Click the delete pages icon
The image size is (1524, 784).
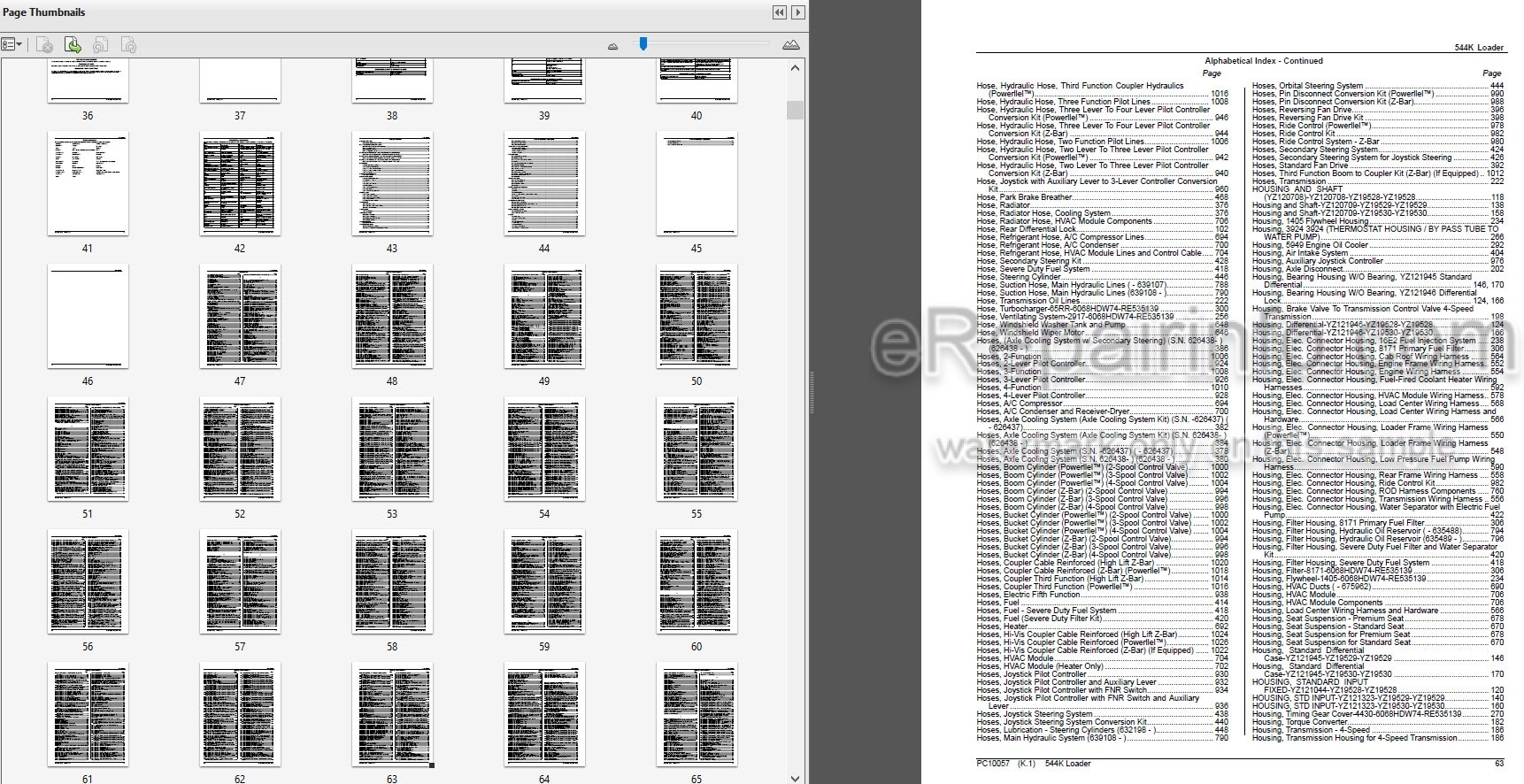44,44
